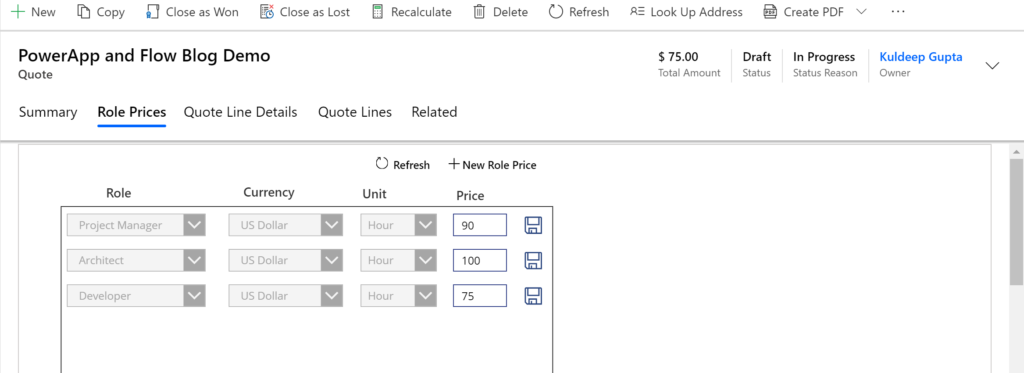Click the Delete trash icon
1024x373 pixels.
479,12
